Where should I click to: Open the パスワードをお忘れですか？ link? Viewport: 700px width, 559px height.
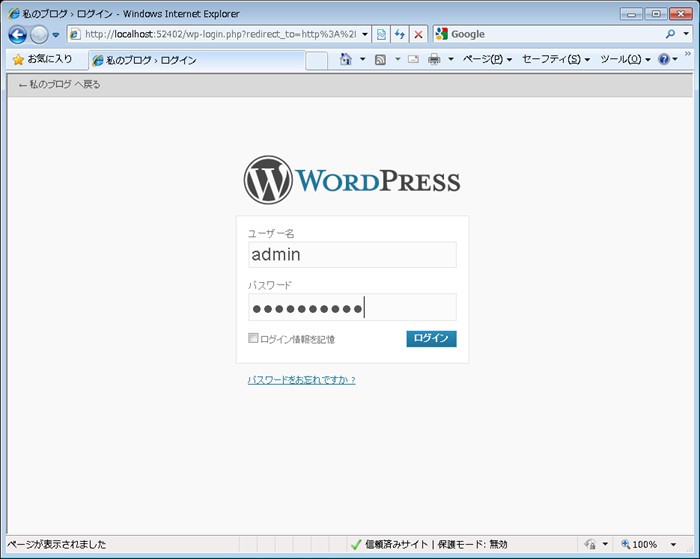pos(302,380)
